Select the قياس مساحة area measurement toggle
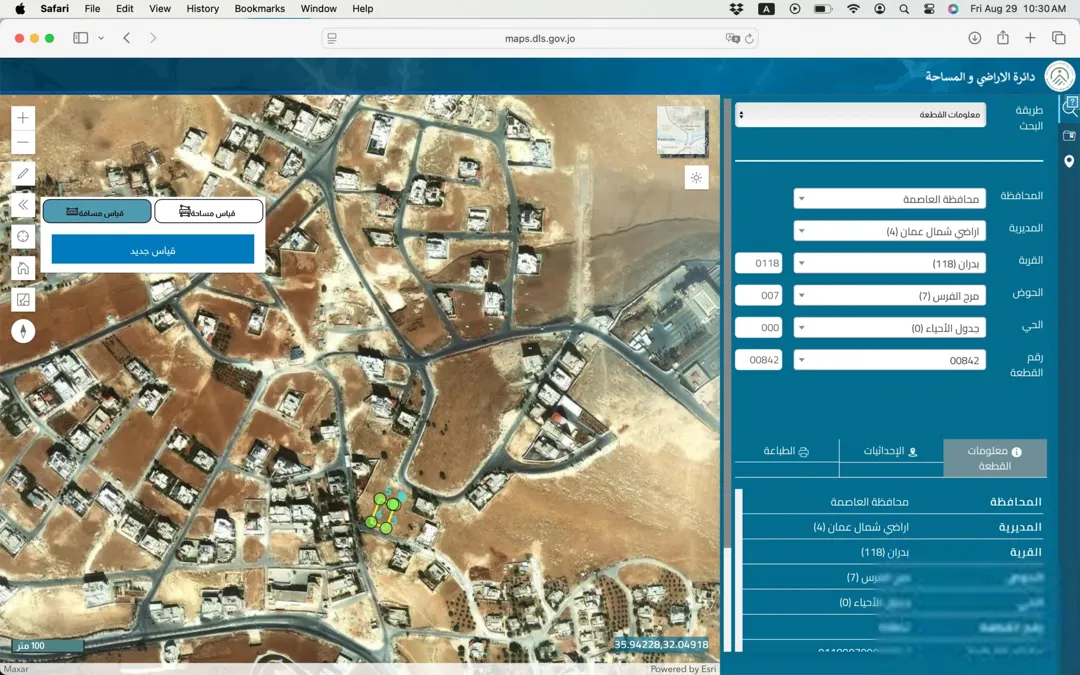1080x675 pixels. 209,211
